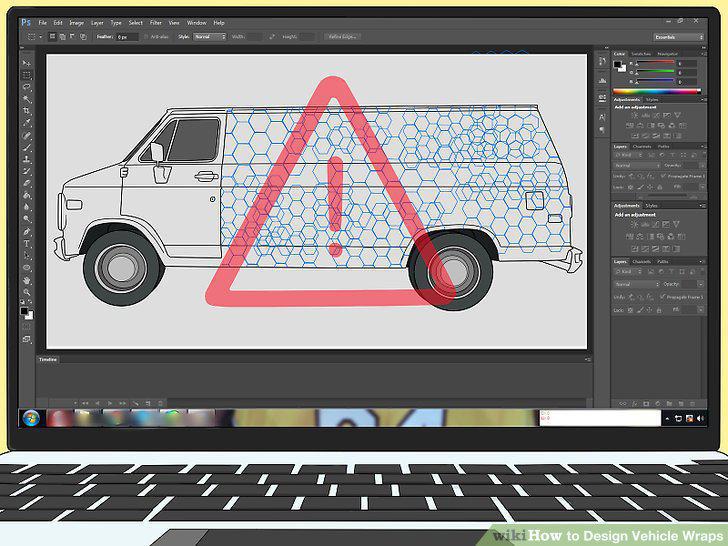Select the Pen tool
Viewport: 728px width, 546px height.
(x=26, y=231)
